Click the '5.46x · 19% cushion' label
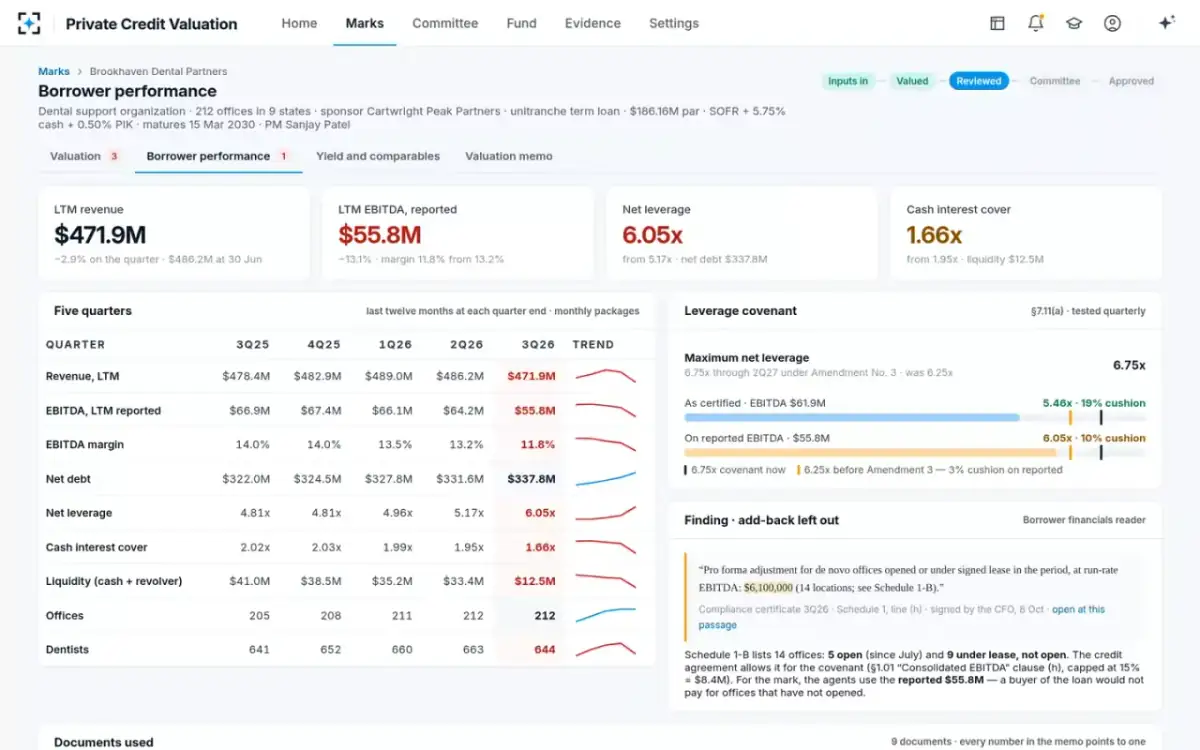Screen dimensions: 1200x750 1095,403
